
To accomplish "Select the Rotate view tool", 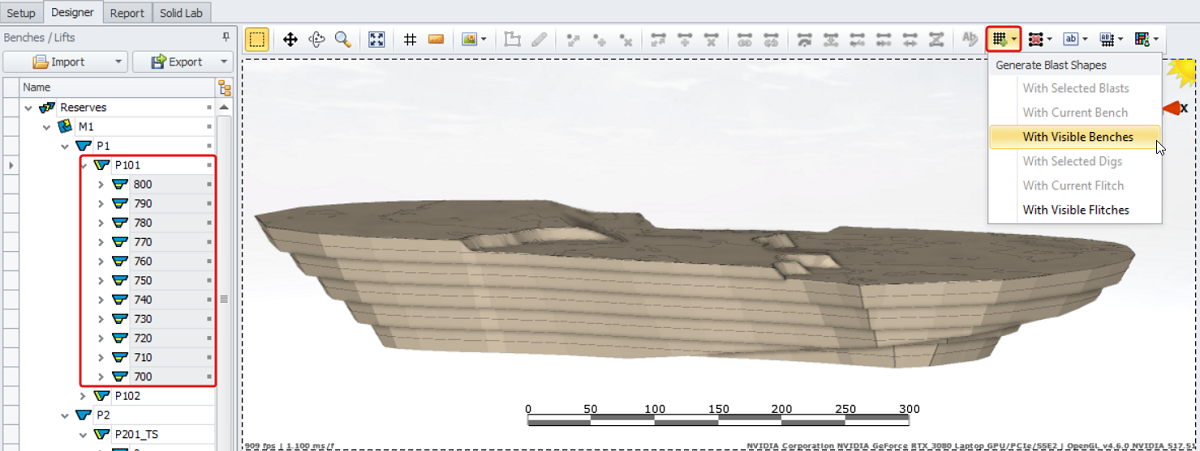I will pyautogui.click(x=317, y=39).
